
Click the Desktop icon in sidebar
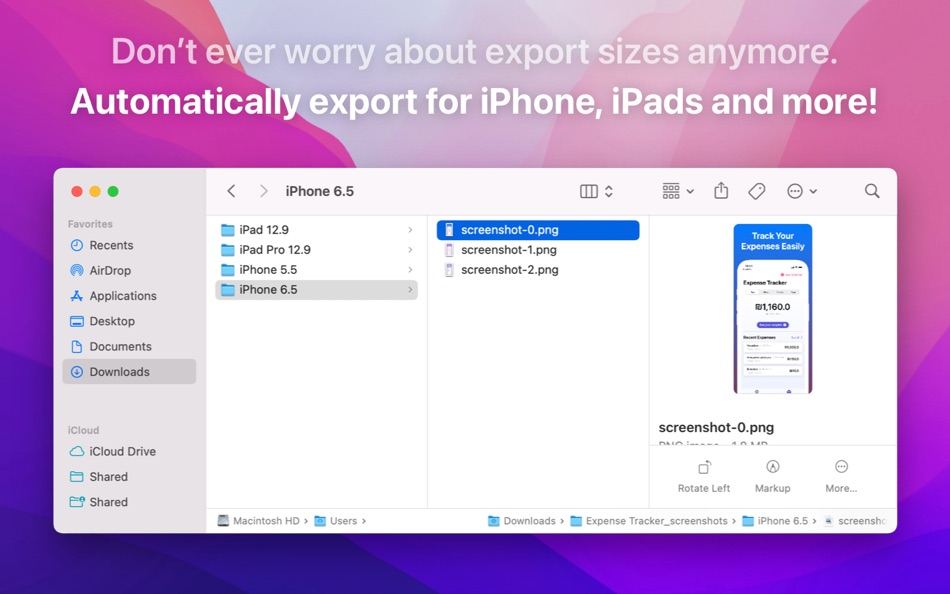(77, 321)
